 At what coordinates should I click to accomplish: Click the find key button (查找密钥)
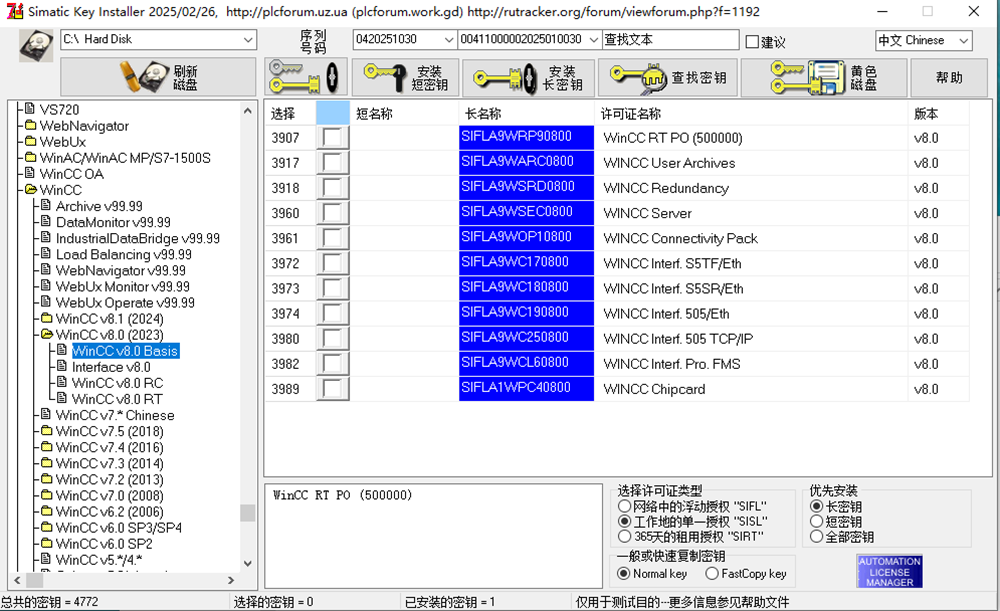coord(670,77)
